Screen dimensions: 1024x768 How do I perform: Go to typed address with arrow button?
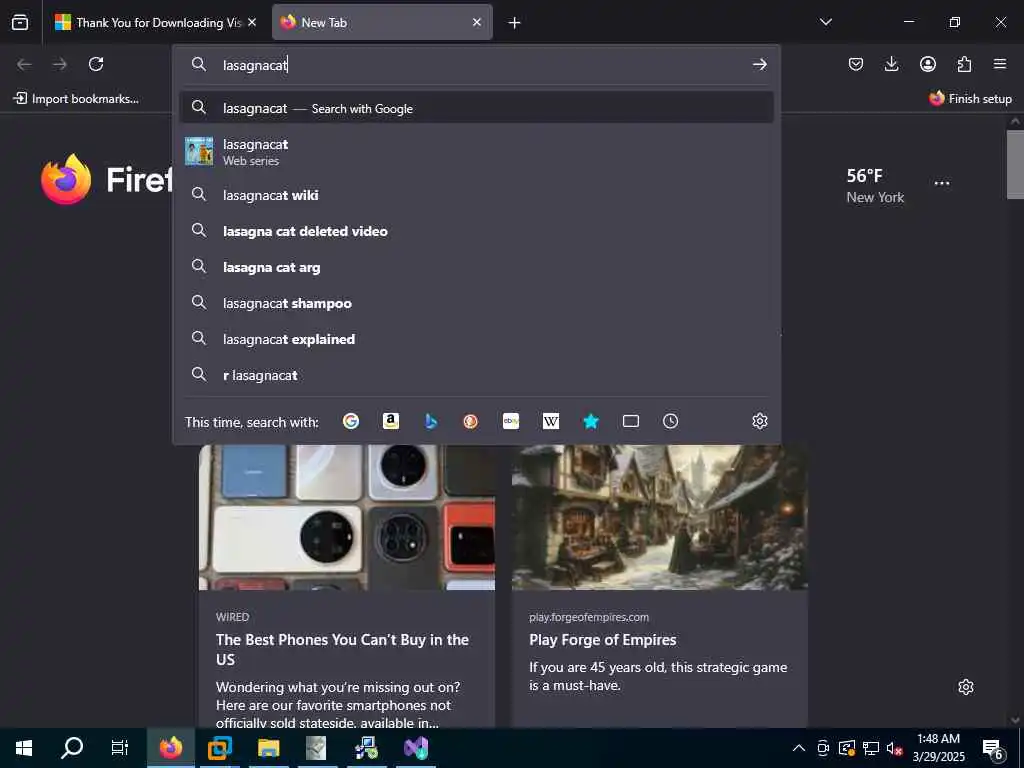(760, 64)
